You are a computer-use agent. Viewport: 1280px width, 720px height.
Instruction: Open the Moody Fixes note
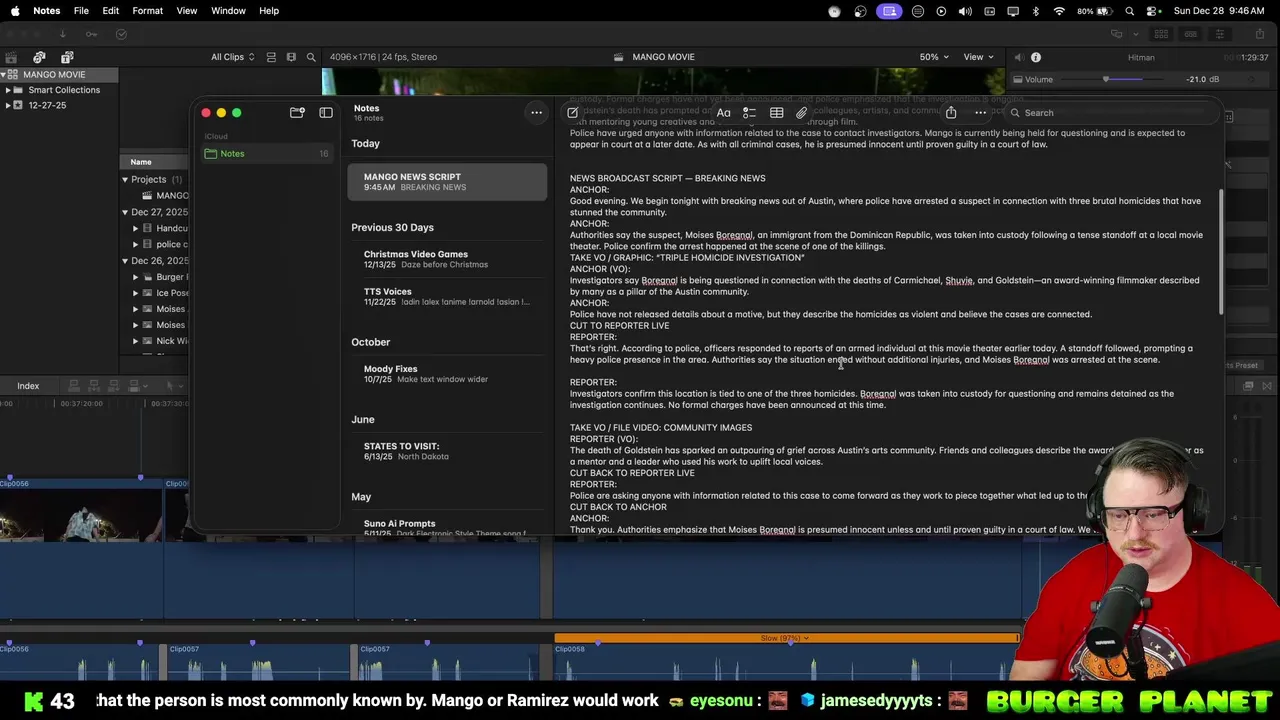tap(447, 374)
